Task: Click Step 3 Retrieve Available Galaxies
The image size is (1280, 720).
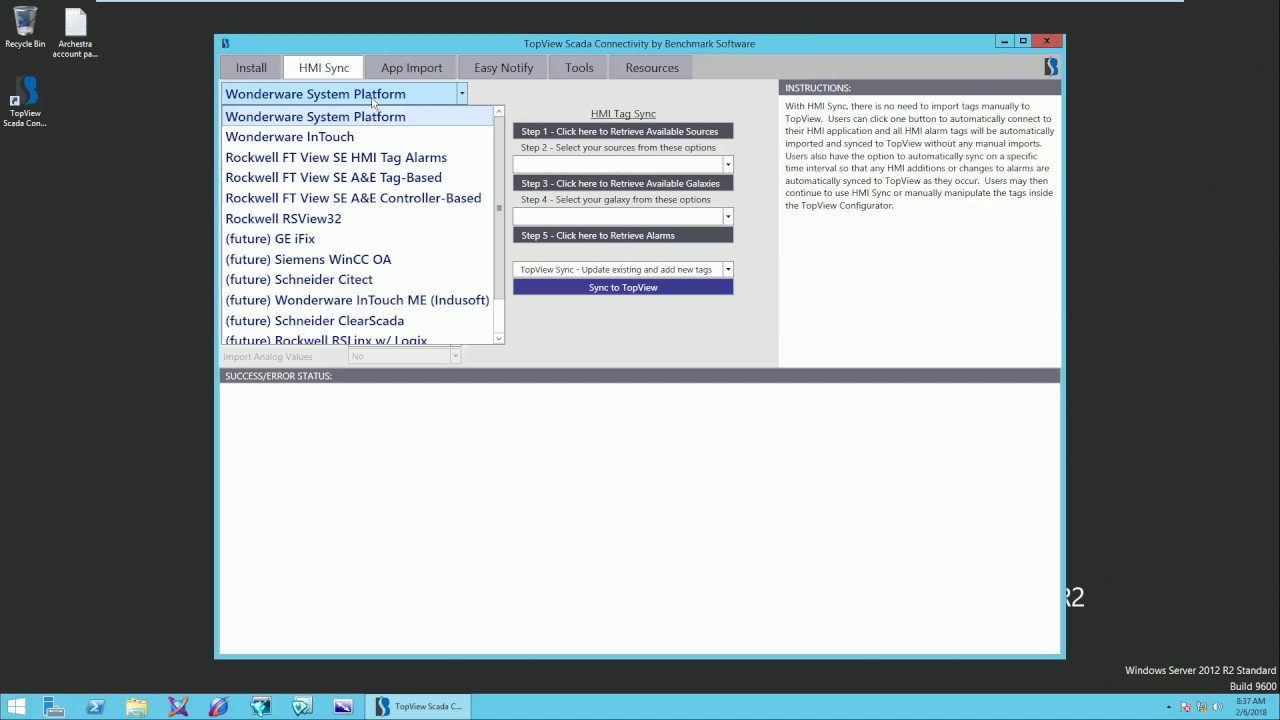Action: pyautogui.click(x=623, y=183)
